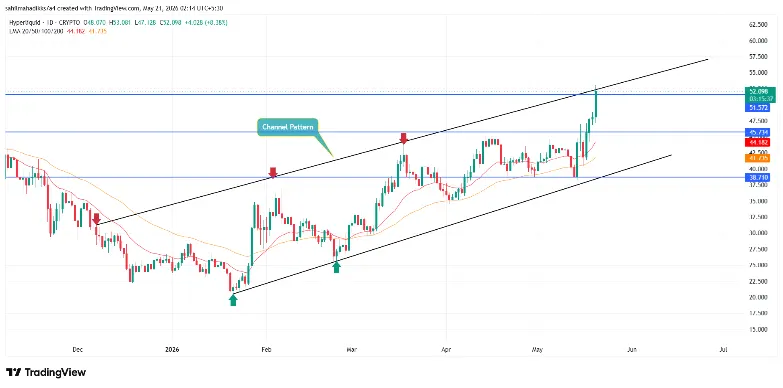Click the 20.000 label on price axis
This screenshot has width=783, height=388.
[759, 297]
